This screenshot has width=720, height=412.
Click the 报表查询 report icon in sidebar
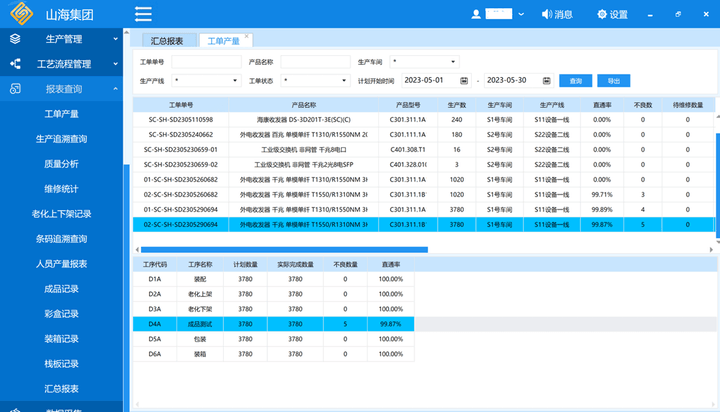pos(15,89)
